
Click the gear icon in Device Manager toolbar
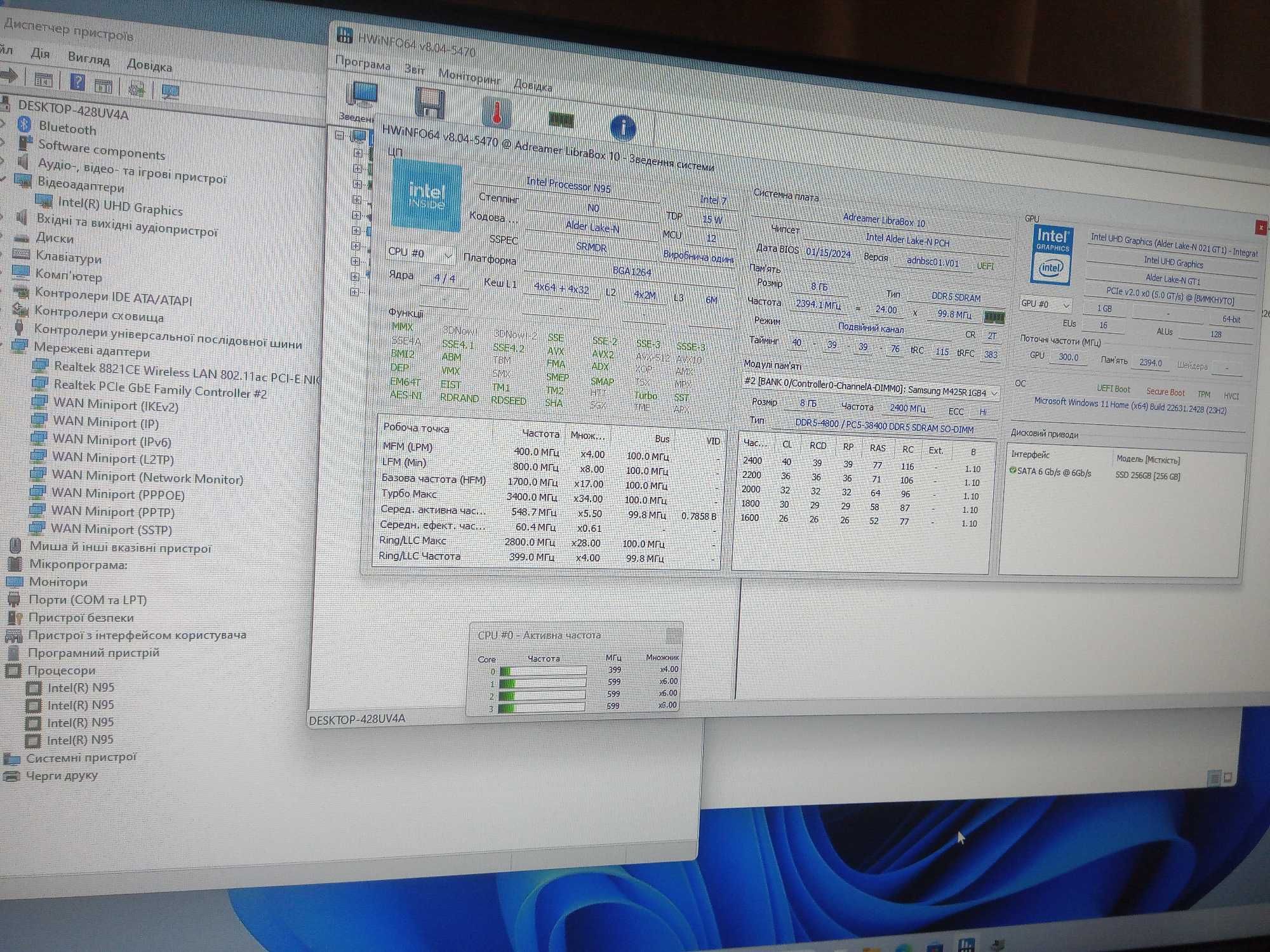click(137, 88)
